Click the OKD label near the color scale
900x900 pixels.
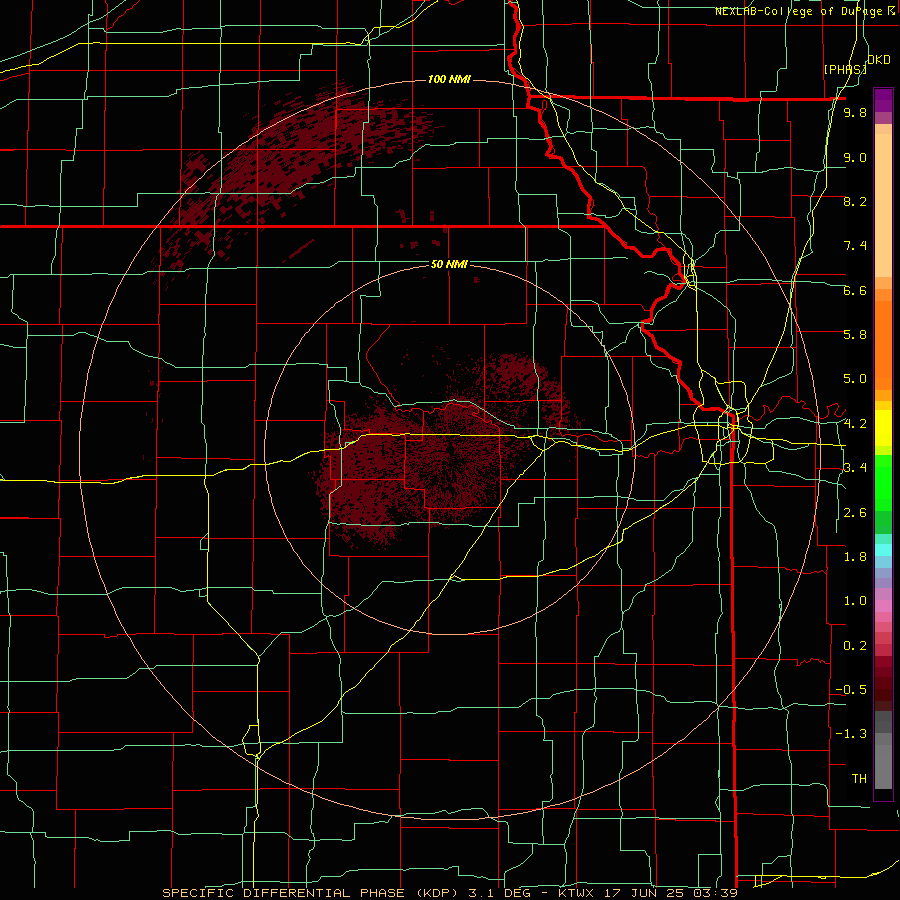(x=879, y=60)
